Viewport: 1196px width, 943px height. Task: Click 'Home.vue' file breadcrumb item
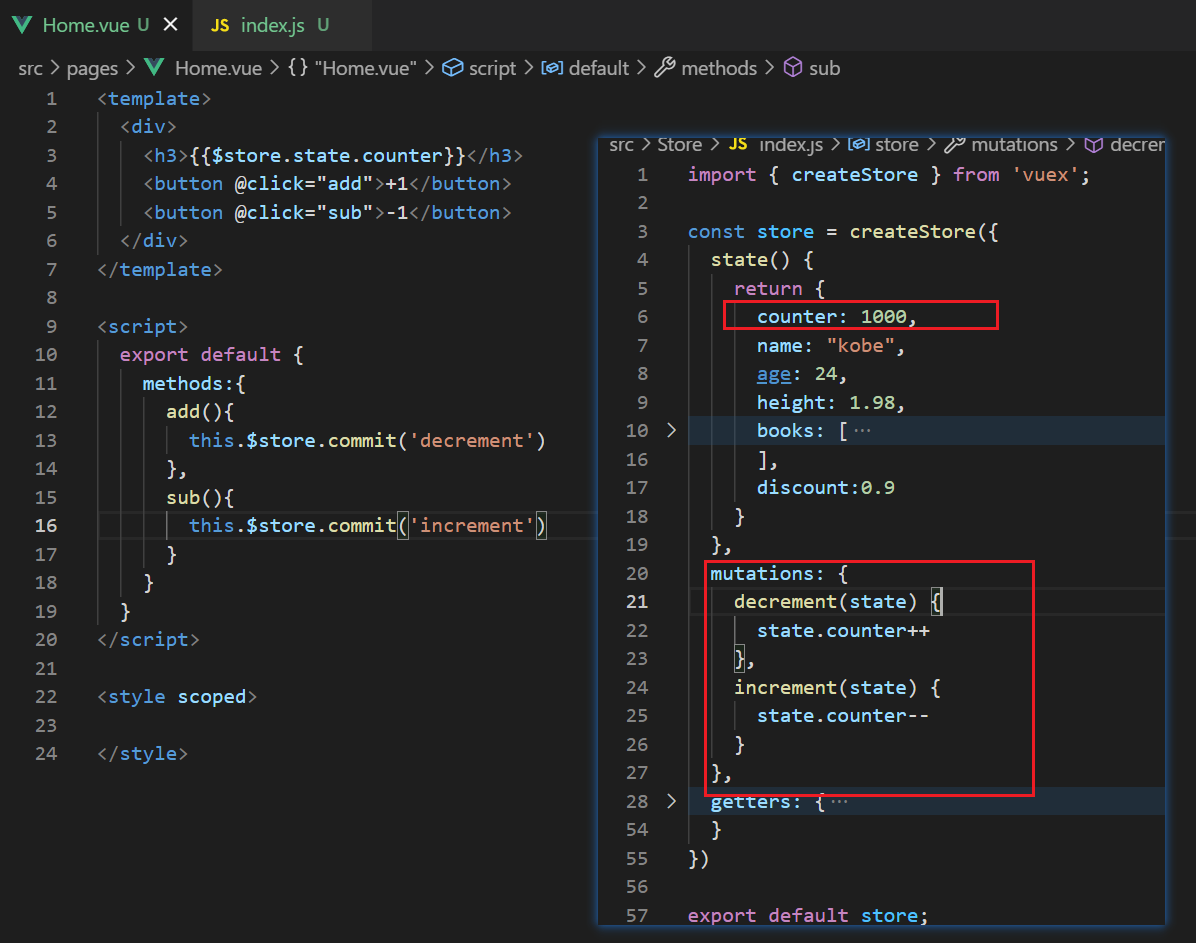point(218,69)
